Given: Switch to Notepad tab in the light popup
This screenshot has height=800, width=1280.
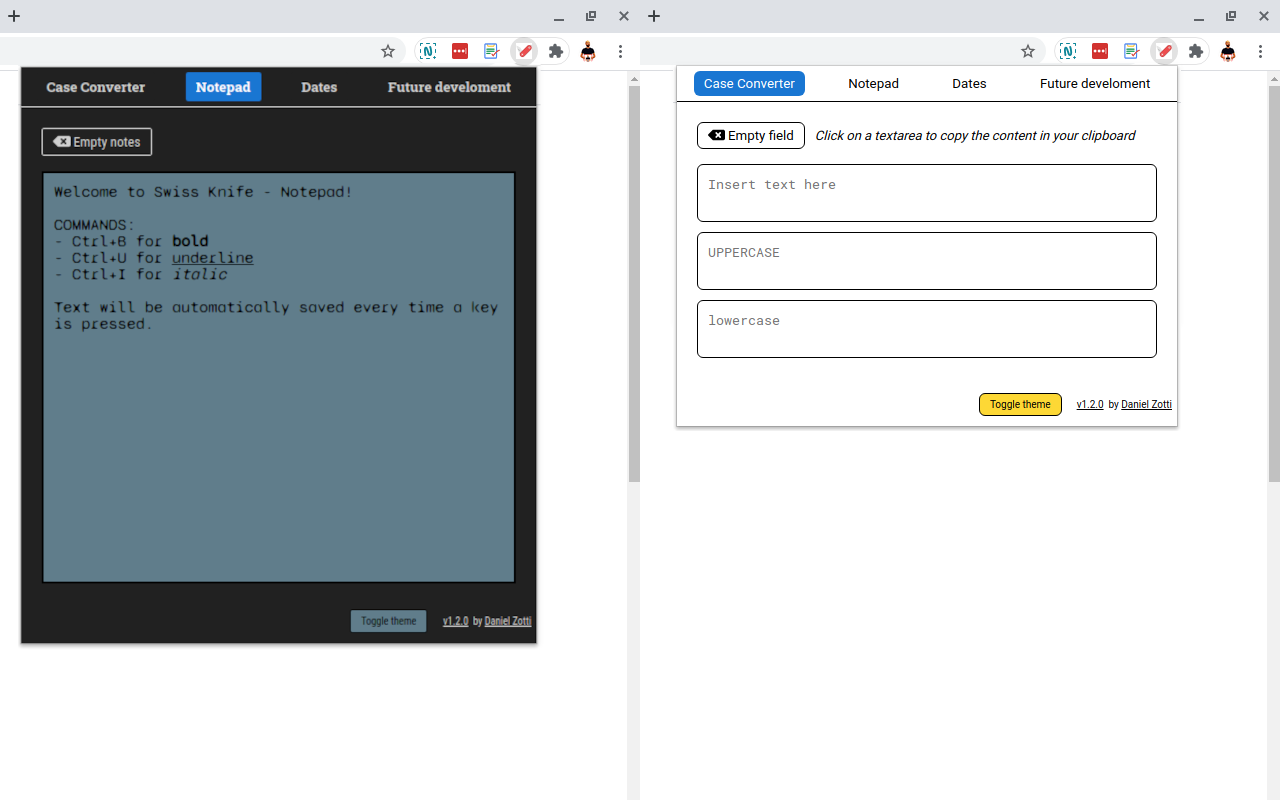Looking at the screenshot, I should pyautogui.click(x=874, y=84).
